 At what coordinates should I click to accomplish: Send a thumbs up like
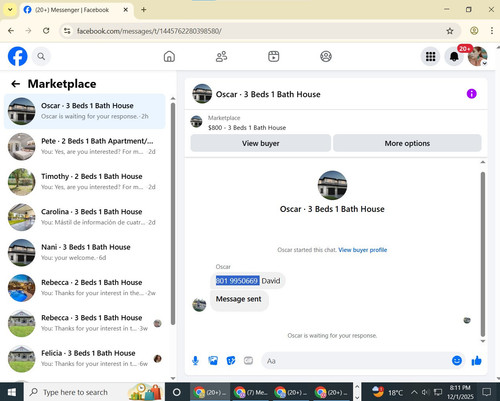[476, 360]
